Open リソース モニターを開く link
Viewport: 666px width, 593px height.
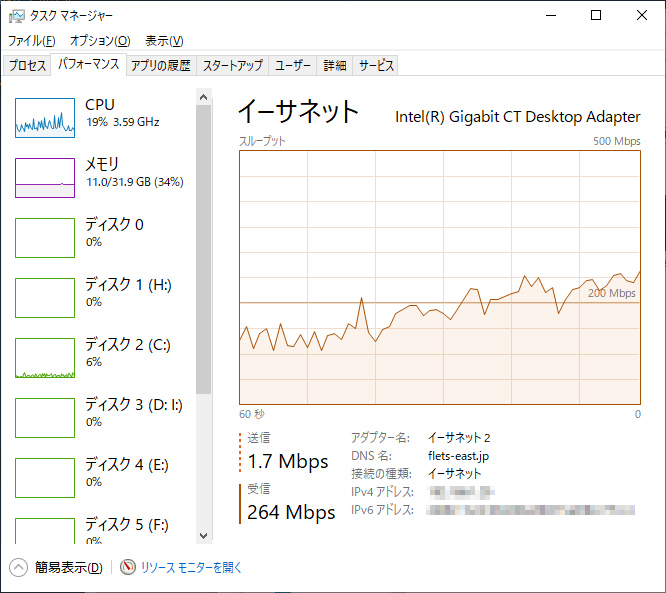point(191,567)
